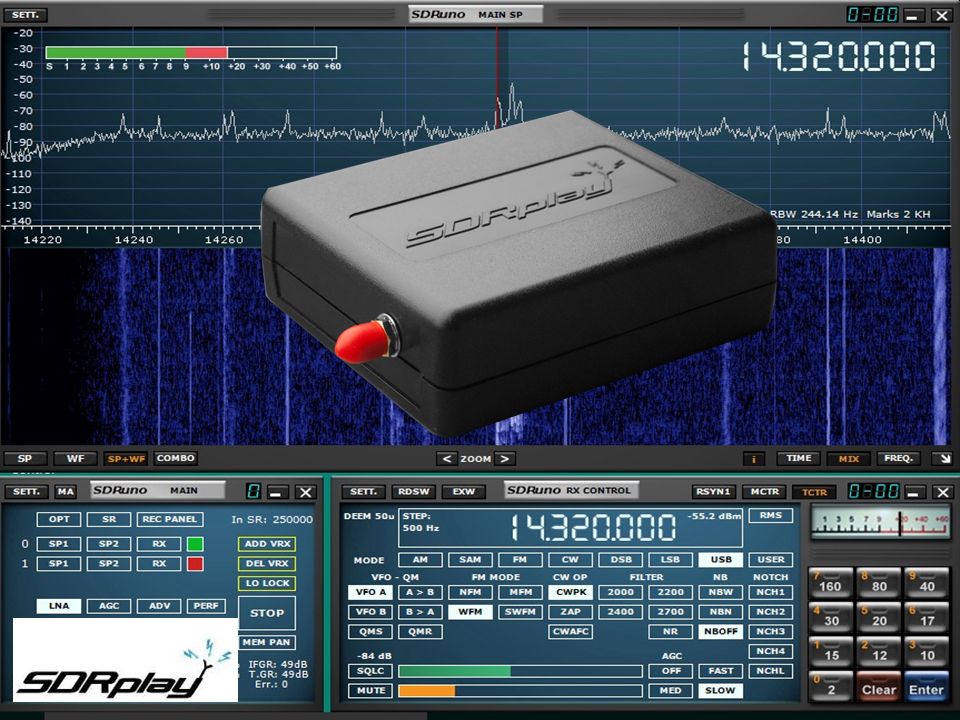Click the MA button in Main panel

coord(66,492)
